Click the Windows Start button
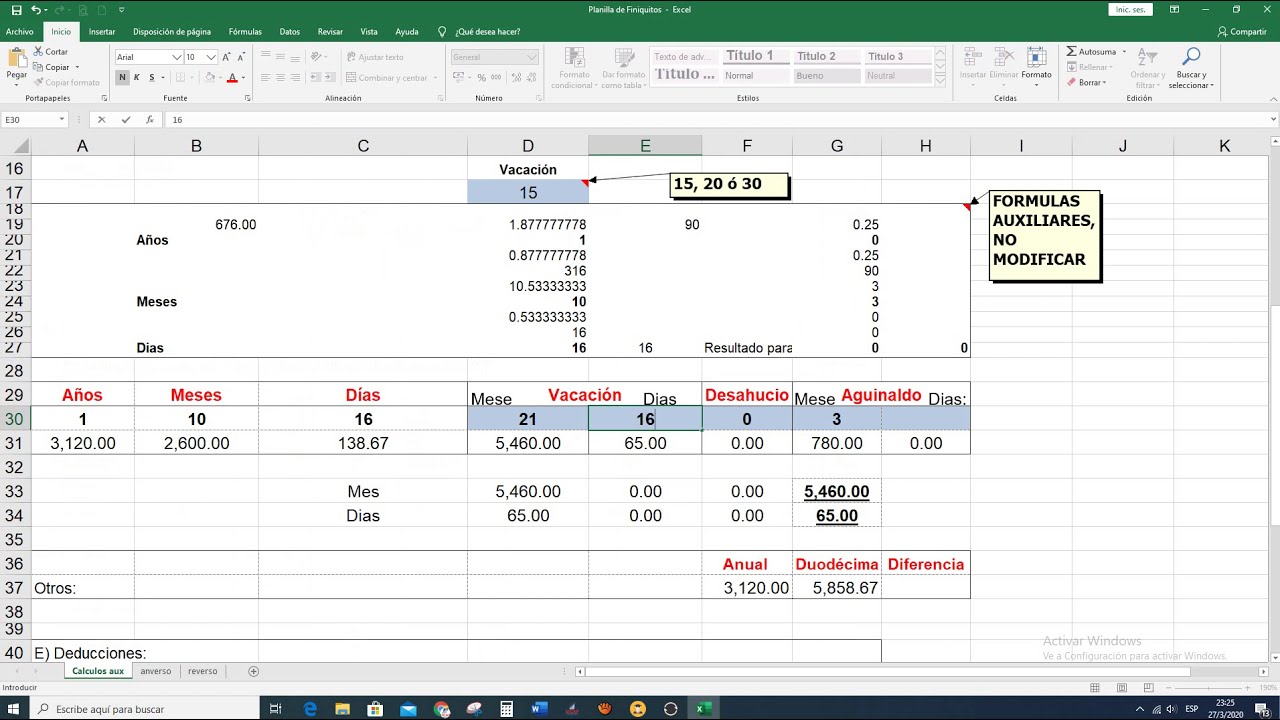Viewport: 1280px width, 720px height. point(14,709)
